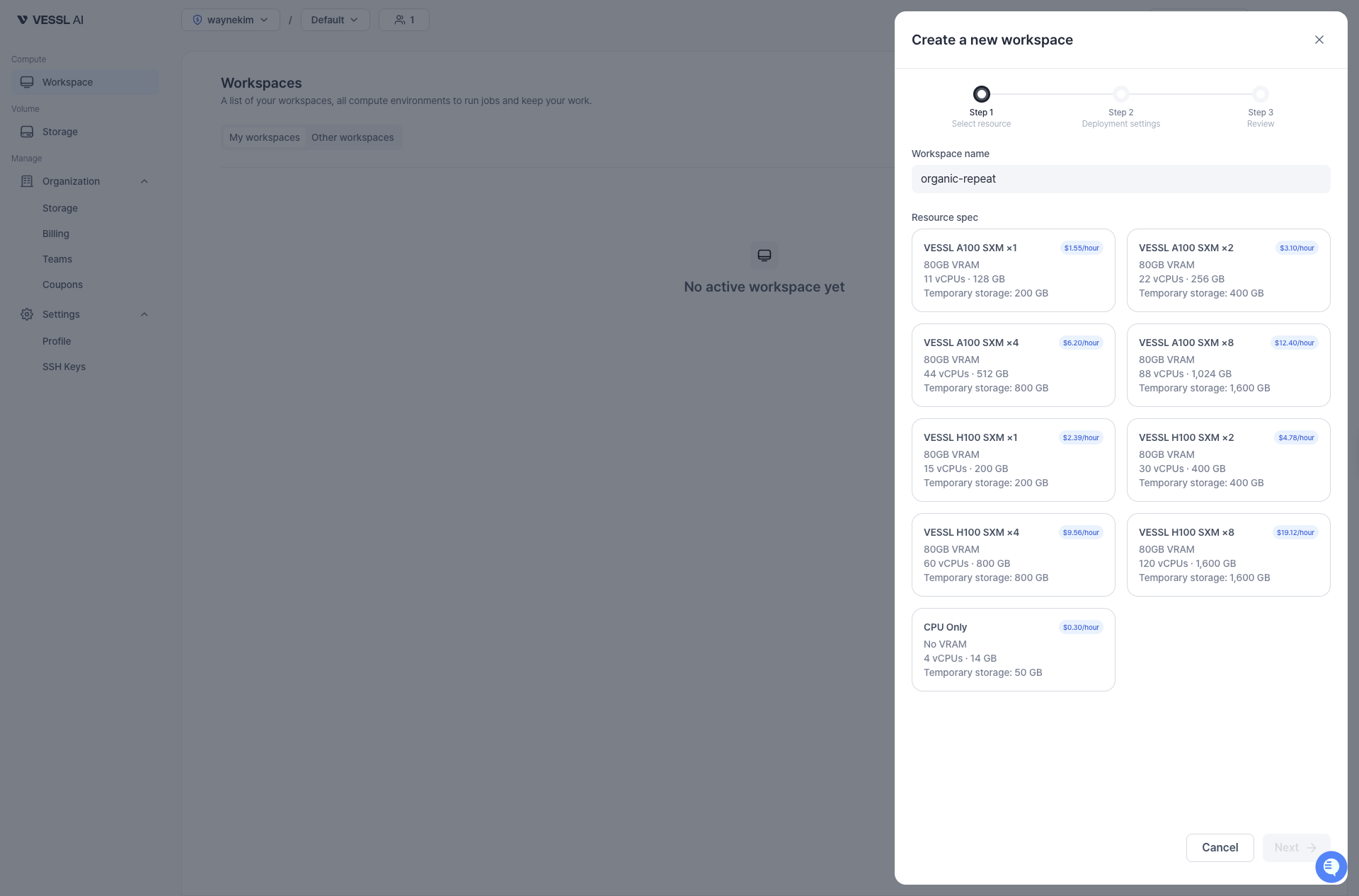The width and height of the screenshot is (1359, 896).
Task: Click the shield icon next to waynekim
Action: click(x=197, y=19)
